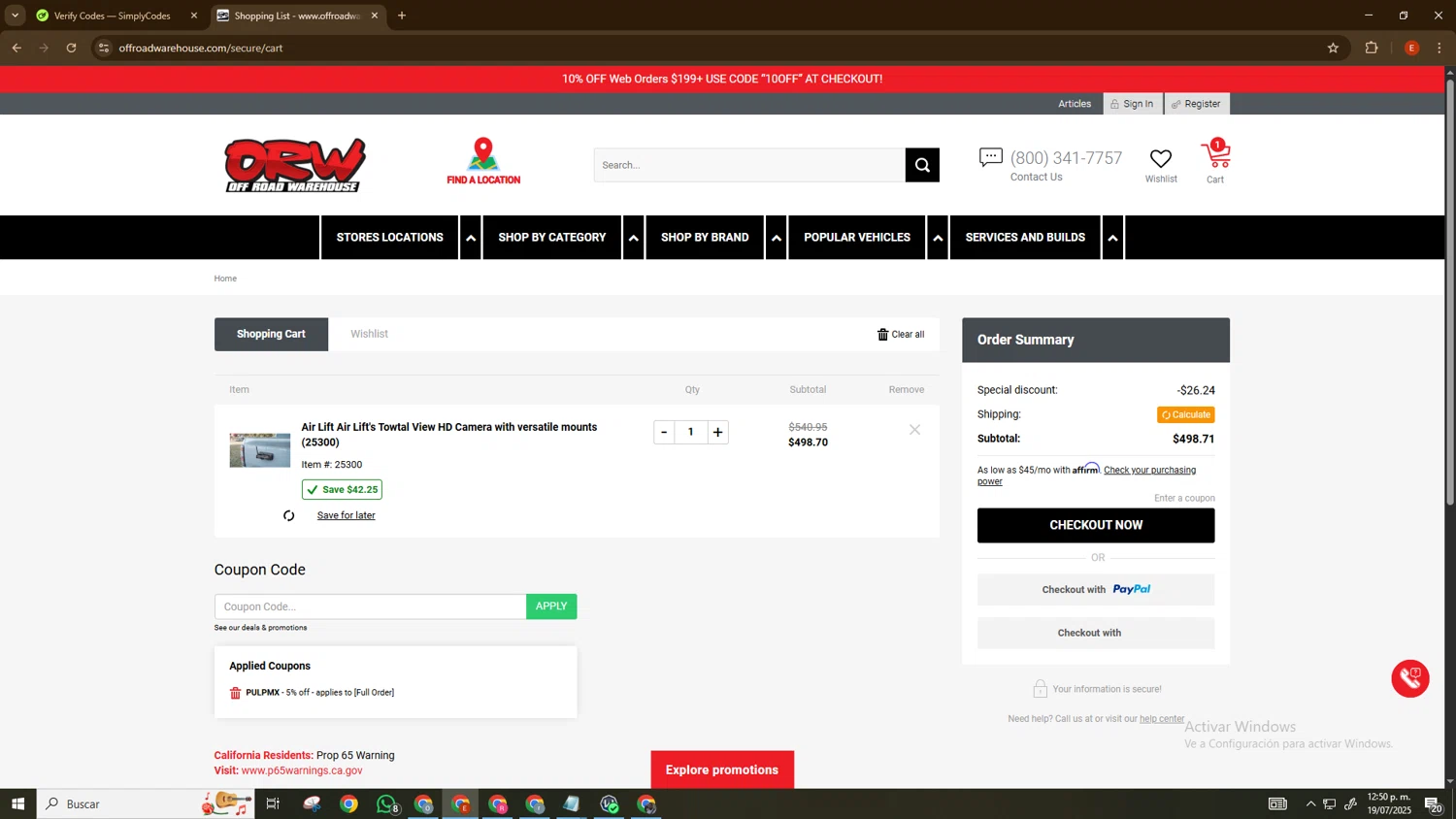
Task: Switch to the Wishlist tab
Action: 369,334
